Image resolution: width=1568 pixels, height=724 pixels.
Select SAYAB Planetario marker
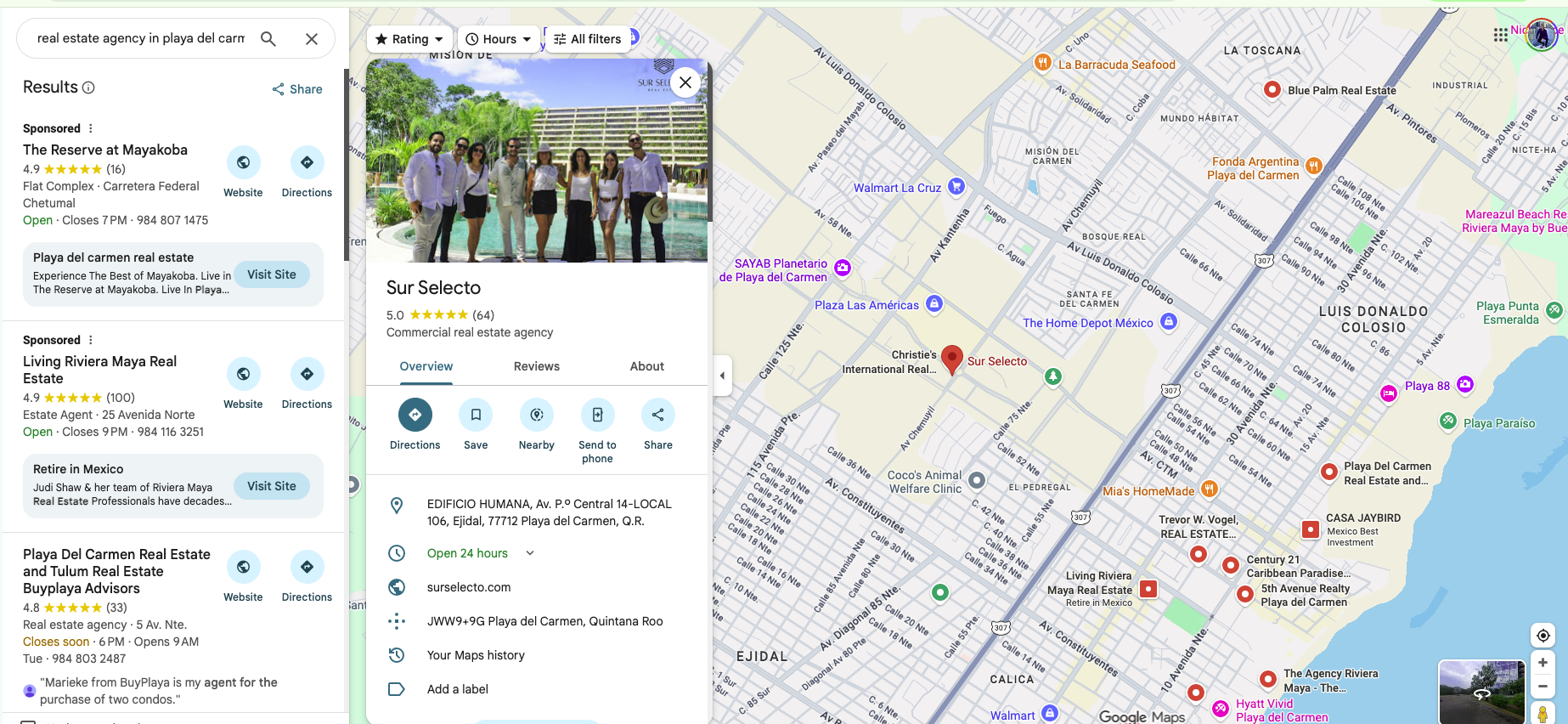[843, 268]
